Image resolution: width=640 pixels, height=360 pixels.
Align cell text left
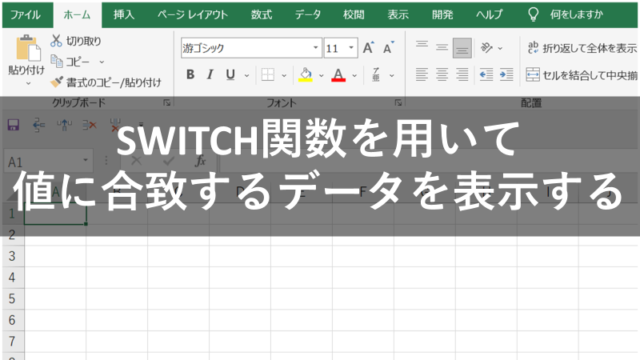click(x=422, y=75)
